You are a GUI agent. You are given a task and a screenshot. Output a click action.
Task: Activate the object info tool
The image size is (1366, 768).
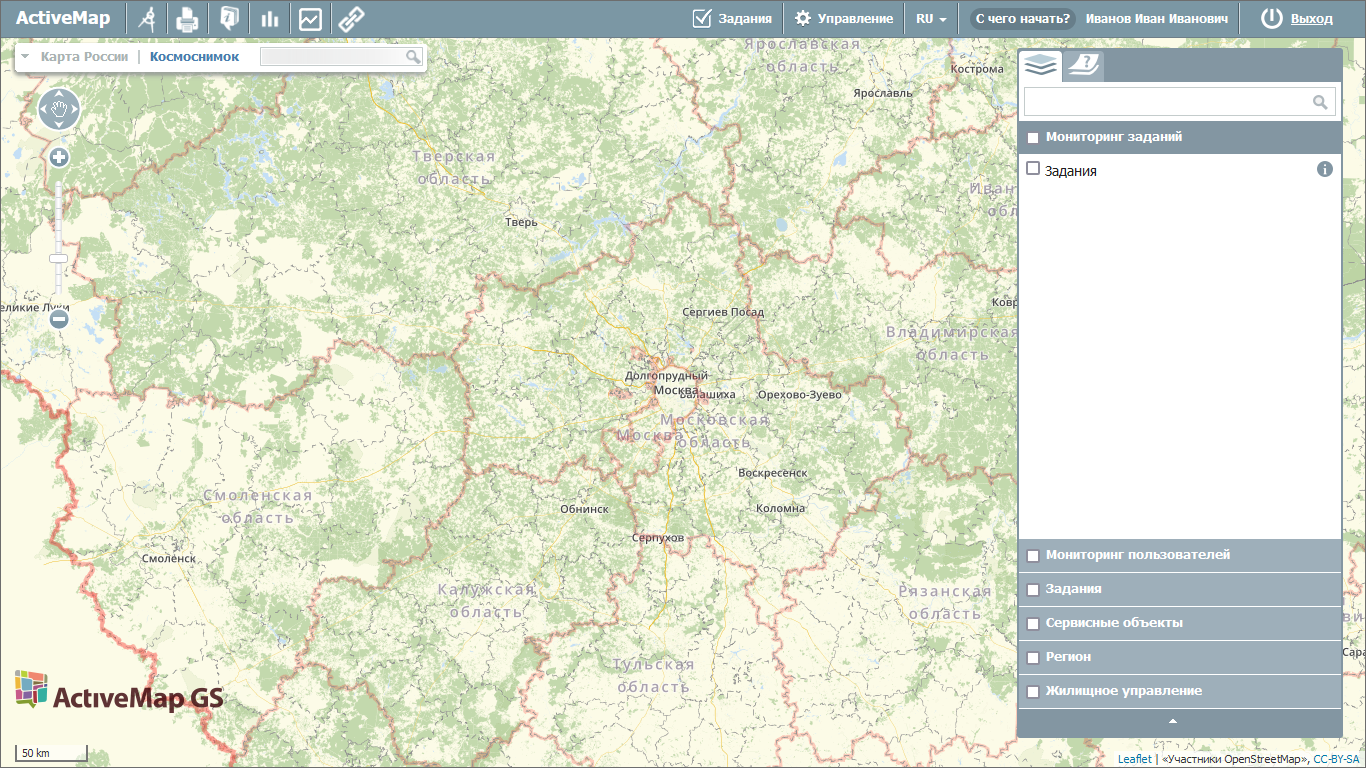229,18
